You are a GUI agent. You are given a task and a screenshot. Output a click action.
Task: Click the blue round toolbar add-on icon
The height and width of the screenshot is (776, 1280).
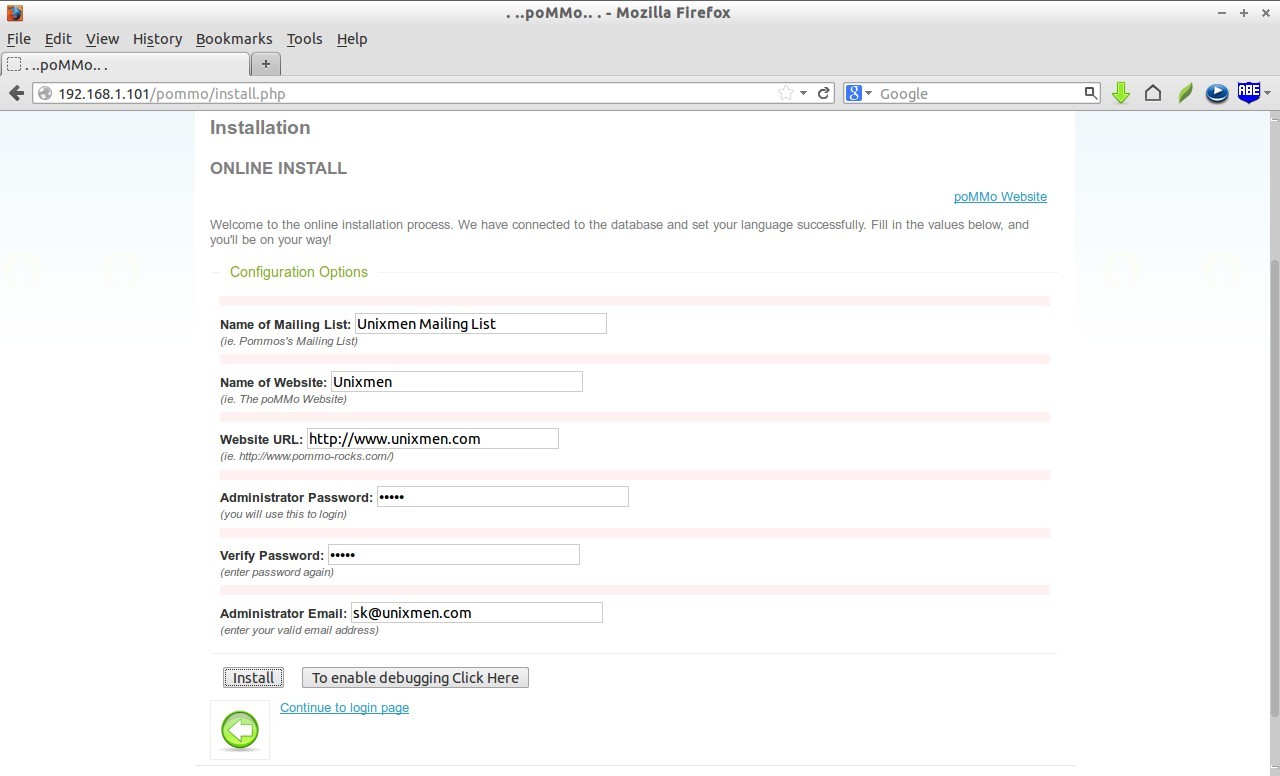tap(1217, 93)
